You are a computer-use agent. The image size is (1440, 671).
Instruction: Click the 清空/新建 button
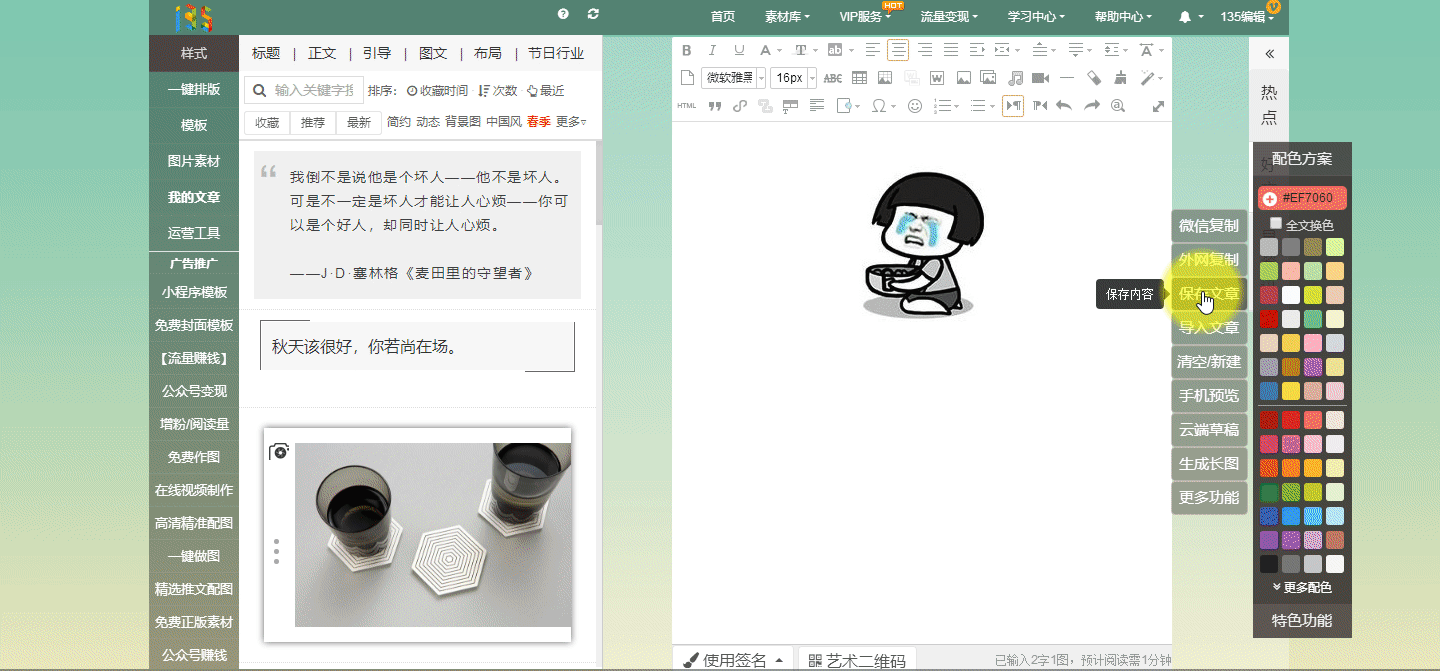click(x=1209, y=361)
